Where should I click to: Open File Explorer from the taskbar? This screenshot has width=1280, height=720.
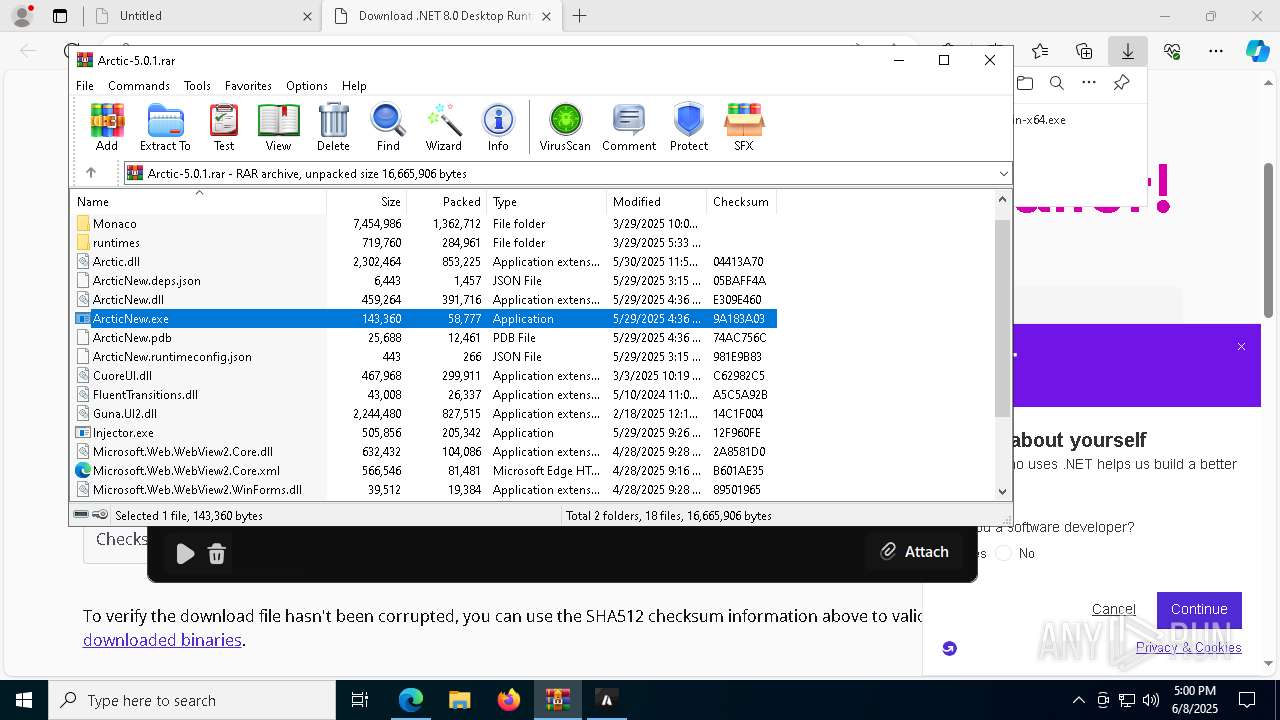click(460, 700)
